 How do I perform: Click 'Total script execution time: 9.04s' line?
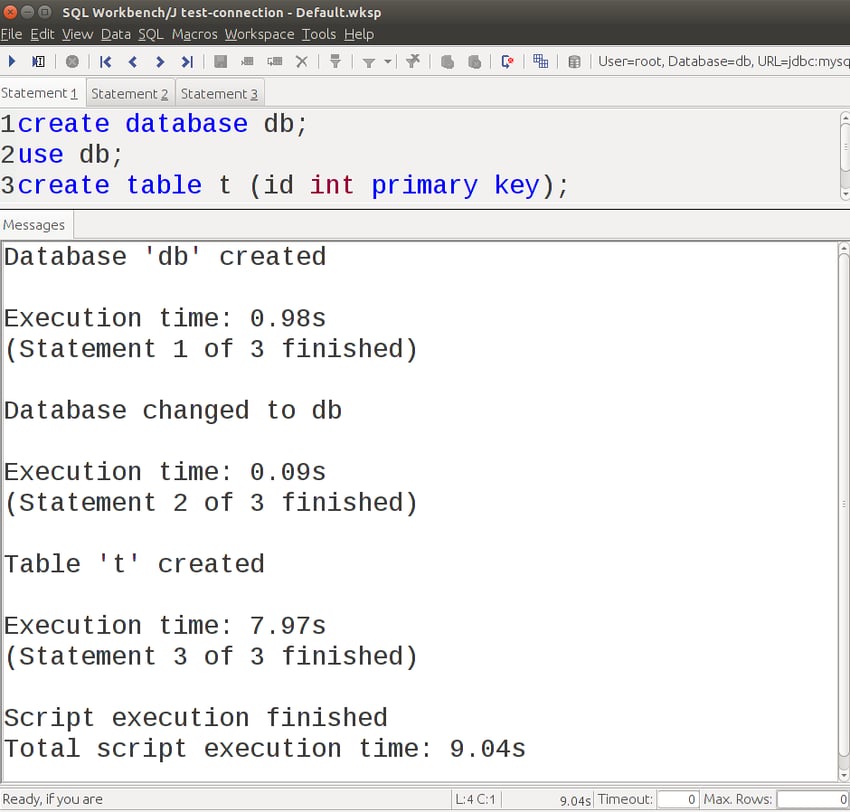coord(265,749)
